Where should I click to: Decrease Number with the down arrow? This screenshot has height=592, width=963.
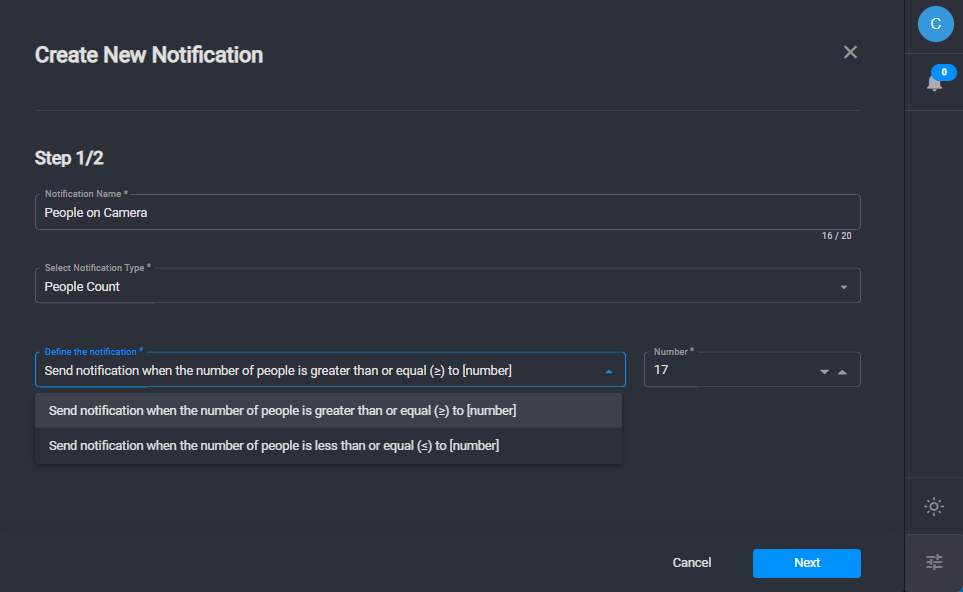(x=824, y=372)
